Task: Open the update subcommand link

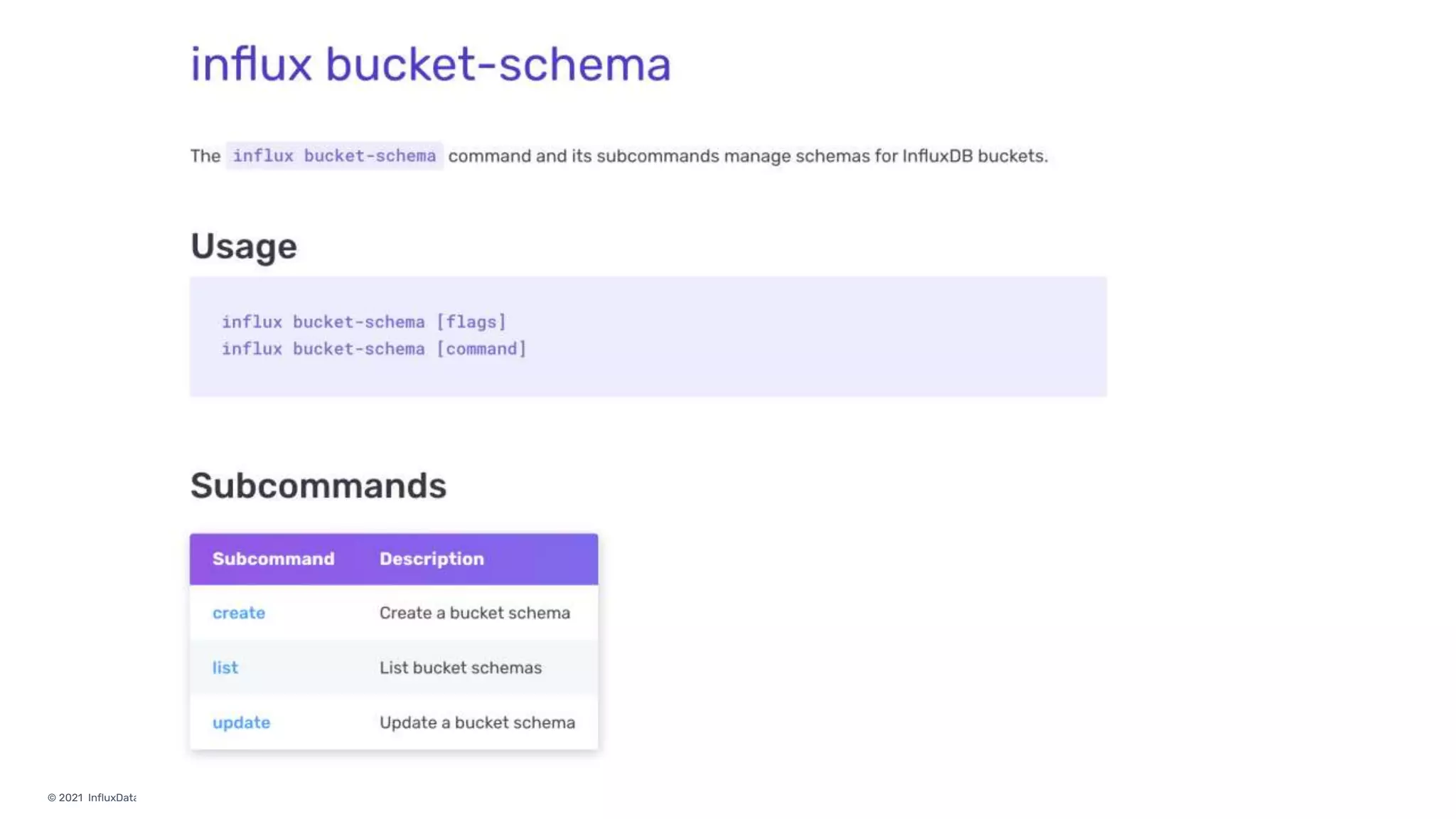Action: click(241, 722)
